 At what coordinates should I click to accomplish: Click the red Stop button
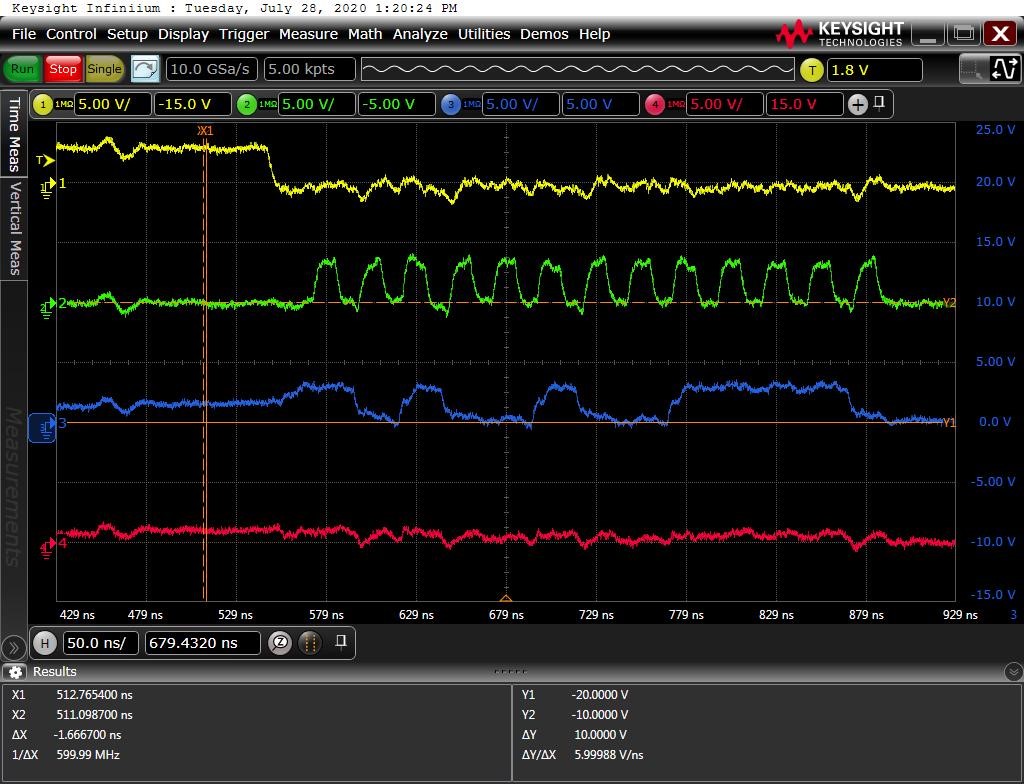coord(63,69)
